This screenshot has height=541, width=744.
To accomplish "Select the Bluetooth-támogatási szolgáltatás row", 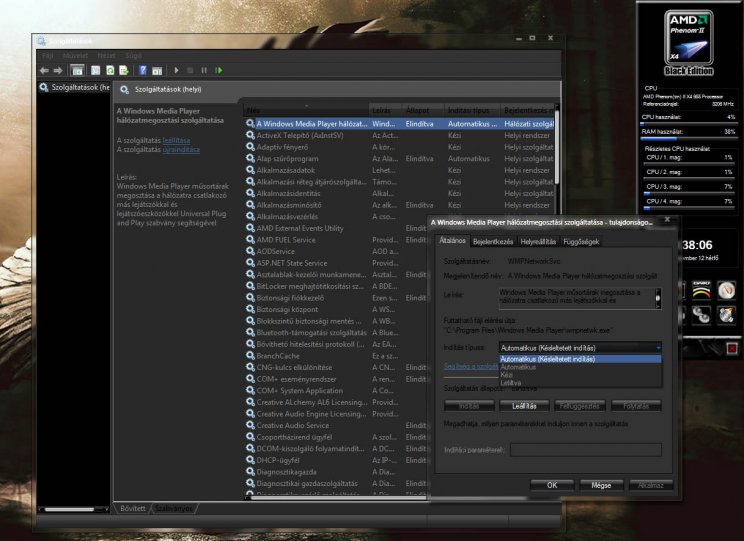I will 336,333.
